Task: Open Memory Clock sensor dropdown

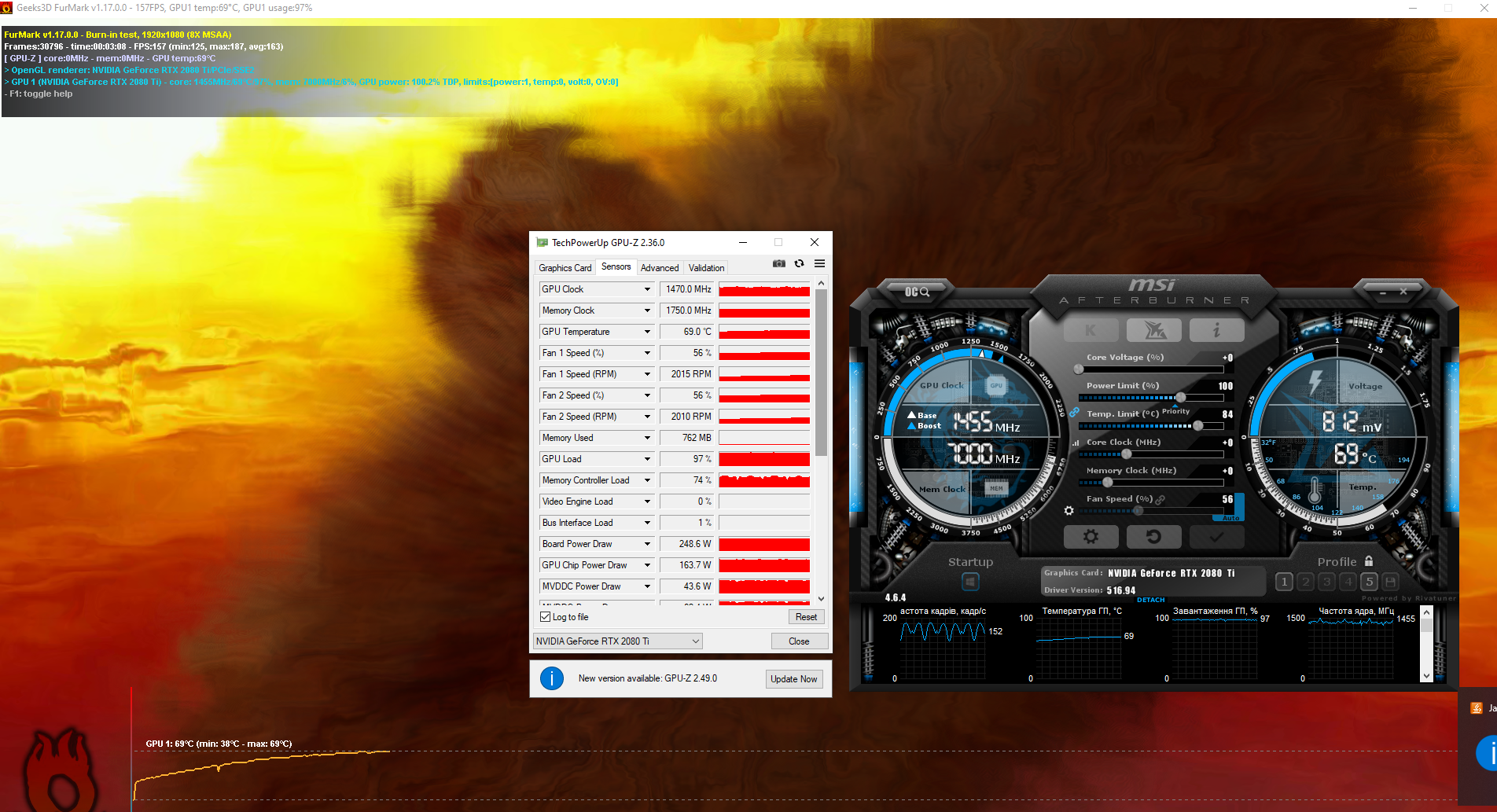Action: (647, 310)
